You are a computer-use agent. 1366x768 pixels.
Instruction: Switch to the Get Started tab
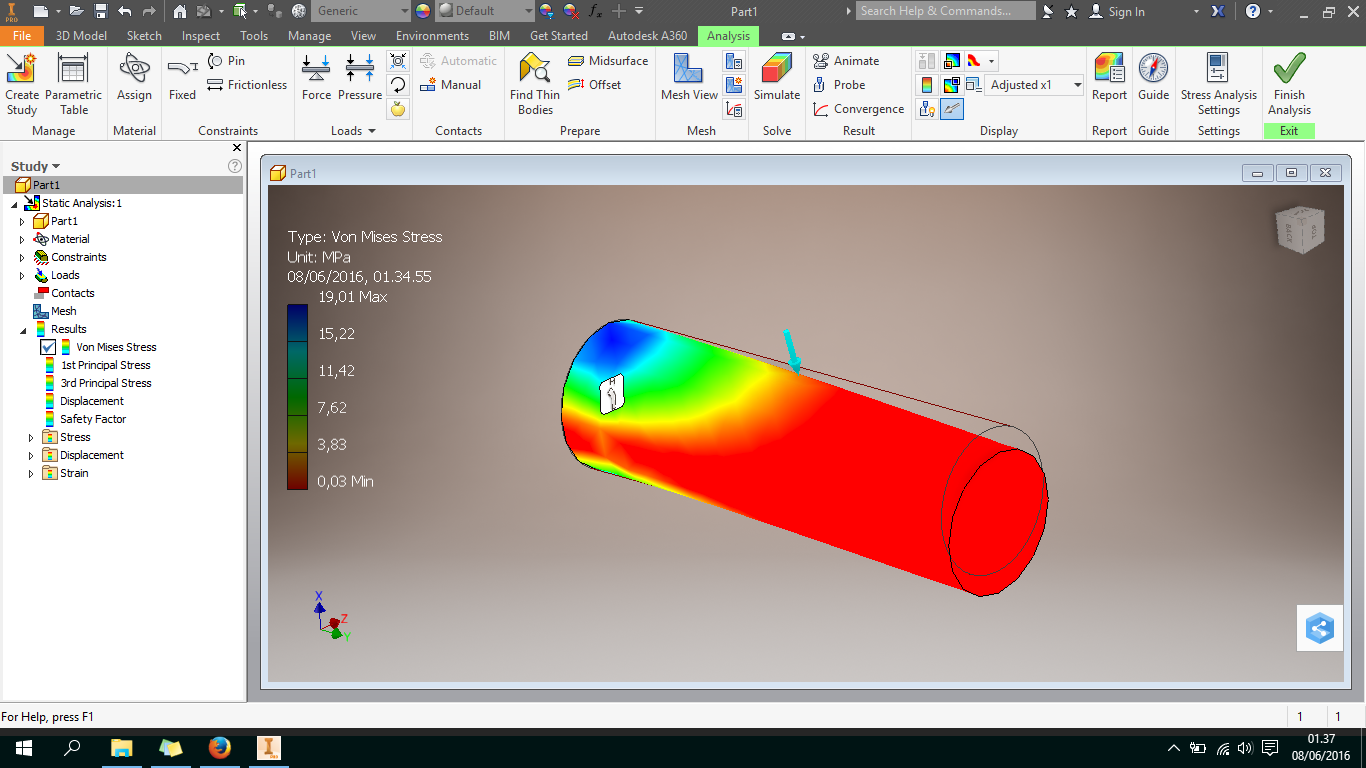tap(559, 36)
